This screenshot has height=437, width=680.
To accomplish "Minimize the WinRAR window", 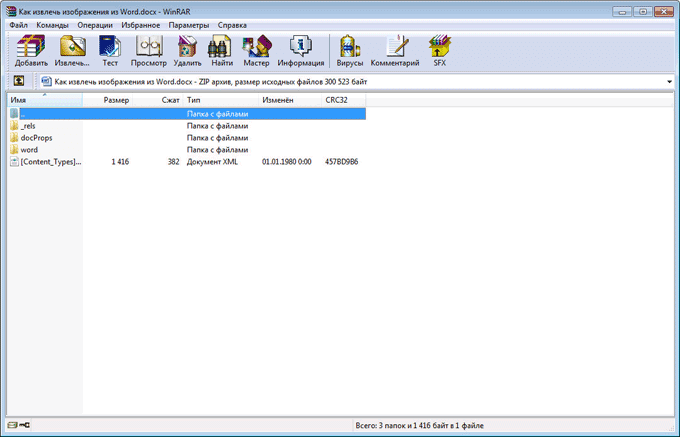I will (622, 12).
